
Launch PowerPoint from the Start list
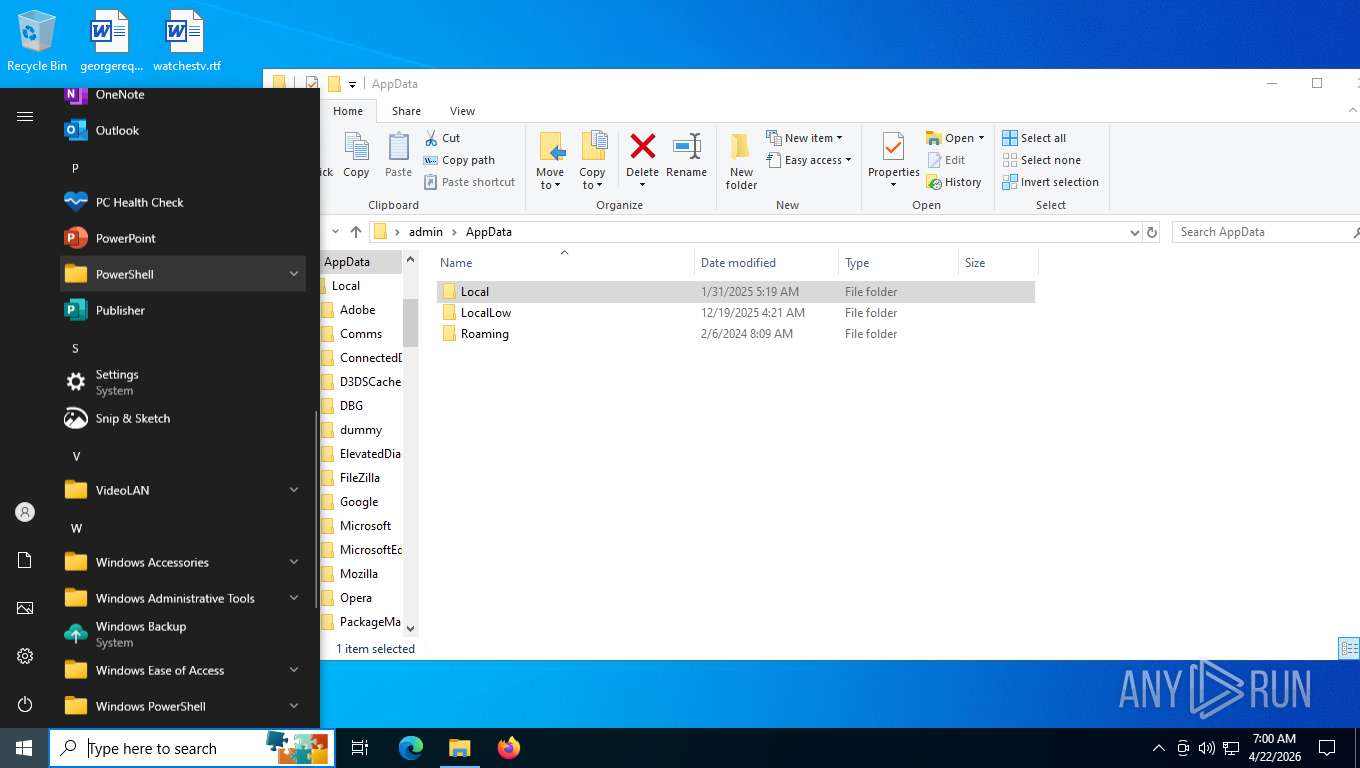point(183,238)
